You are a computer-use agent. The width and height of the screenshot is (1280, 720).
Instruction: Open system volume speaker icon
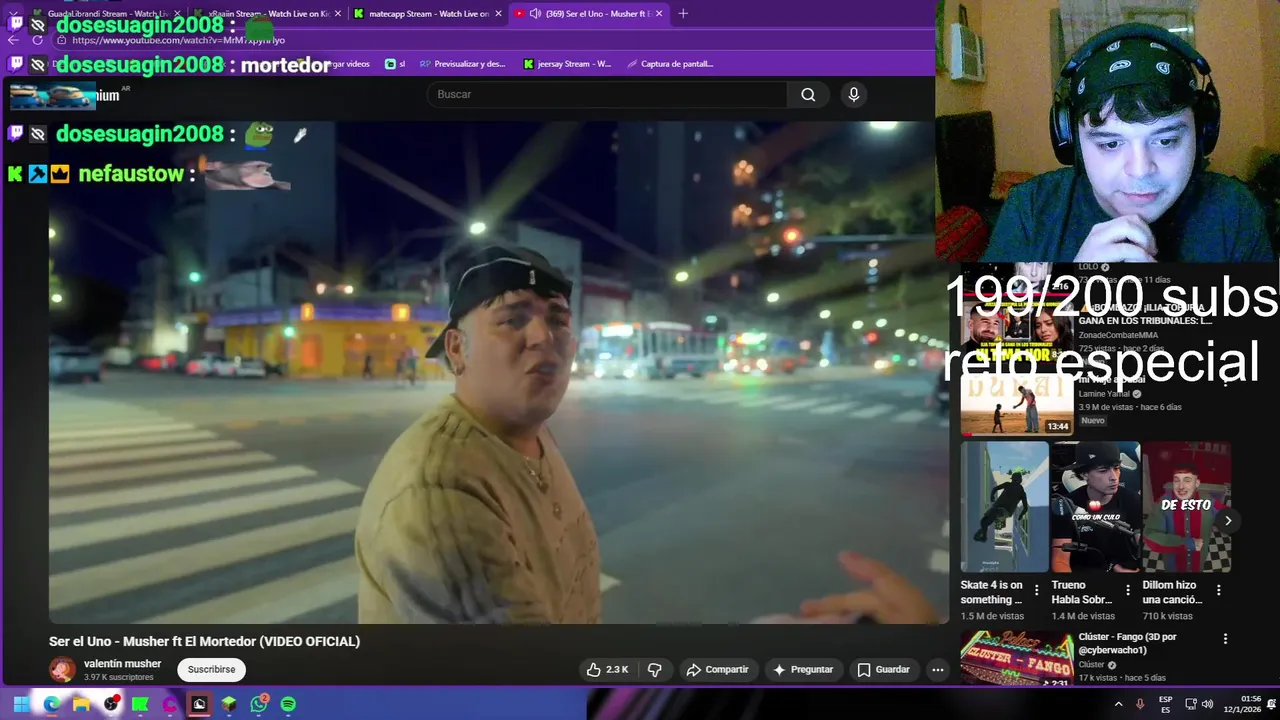(1208, 704)
